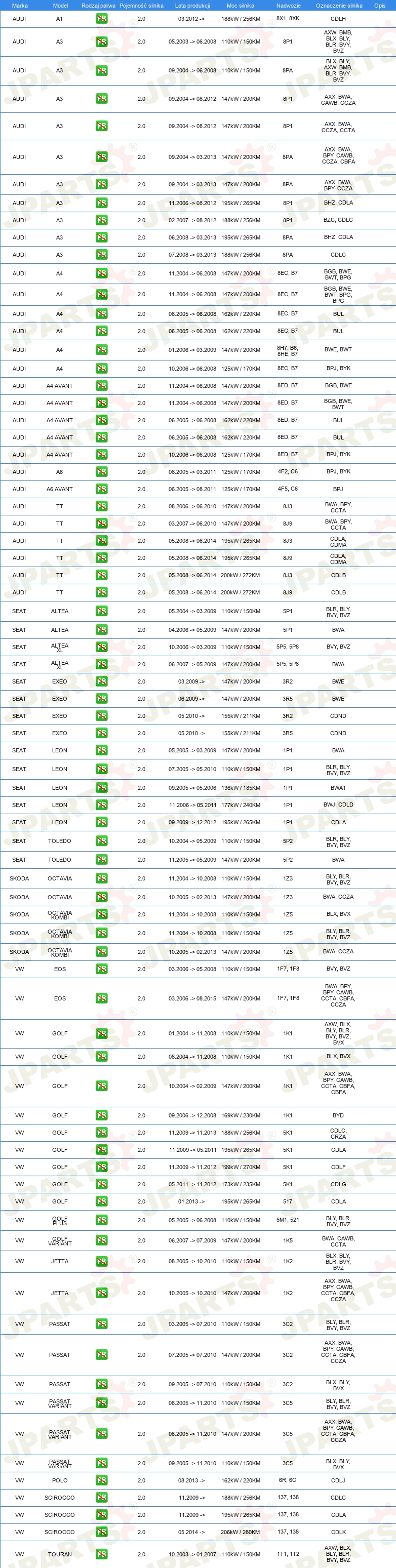This screenshot has width=396, height=1568.
Task: Click the body code 1K5
Action: 288,1240
